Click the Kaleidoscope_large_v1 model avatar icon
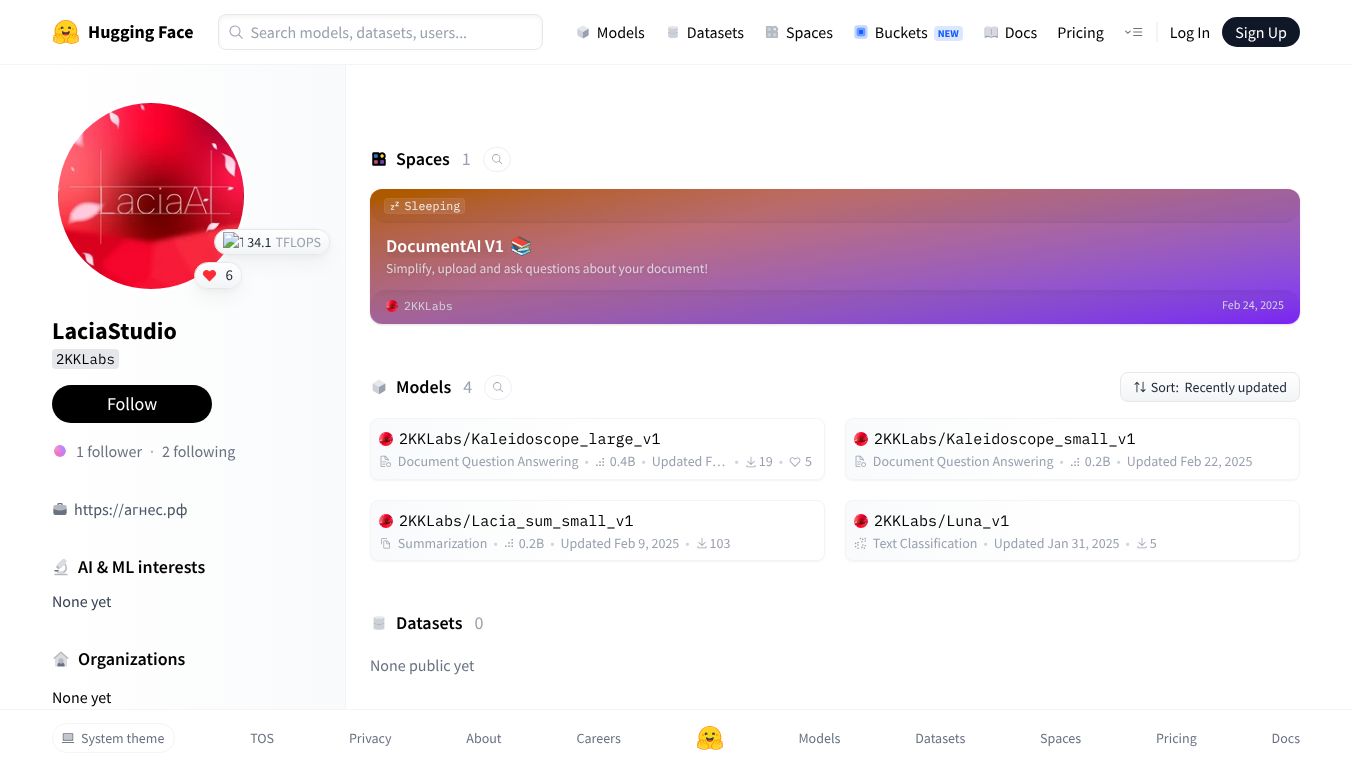1352x760 pixels. pyautogui.click(x=386, y=439)
